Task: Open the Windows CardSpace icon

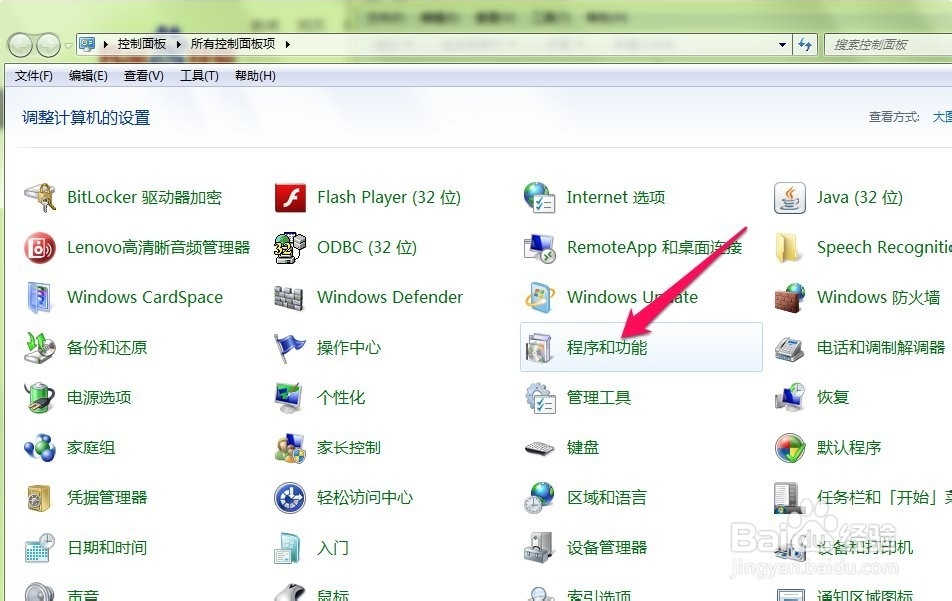Action: (40, 297)
